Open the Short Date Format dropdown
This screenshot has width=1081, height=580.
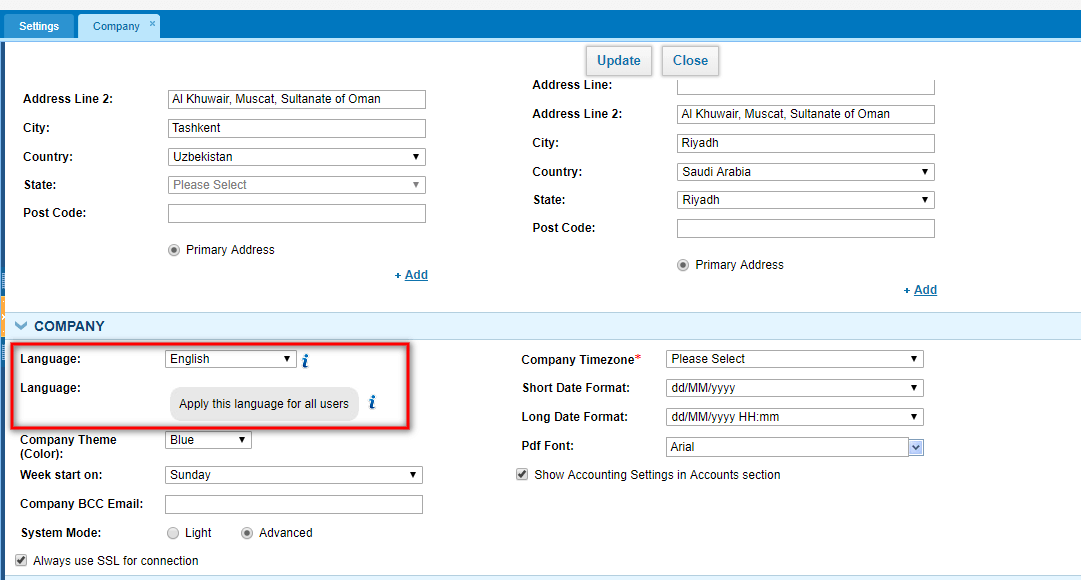tap(794, 388)
